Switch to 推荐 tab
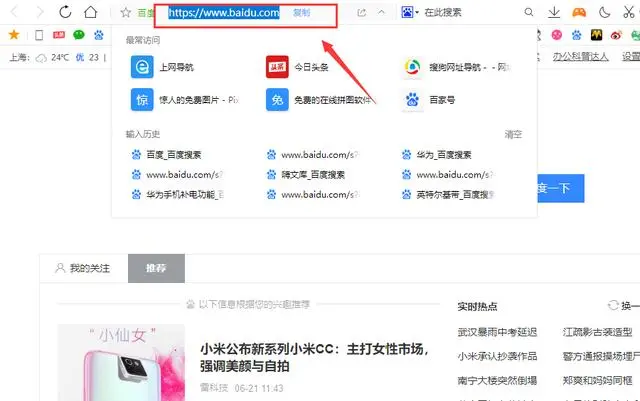The image size is (640, 401). pyautogui.click(x=156, y=268)
